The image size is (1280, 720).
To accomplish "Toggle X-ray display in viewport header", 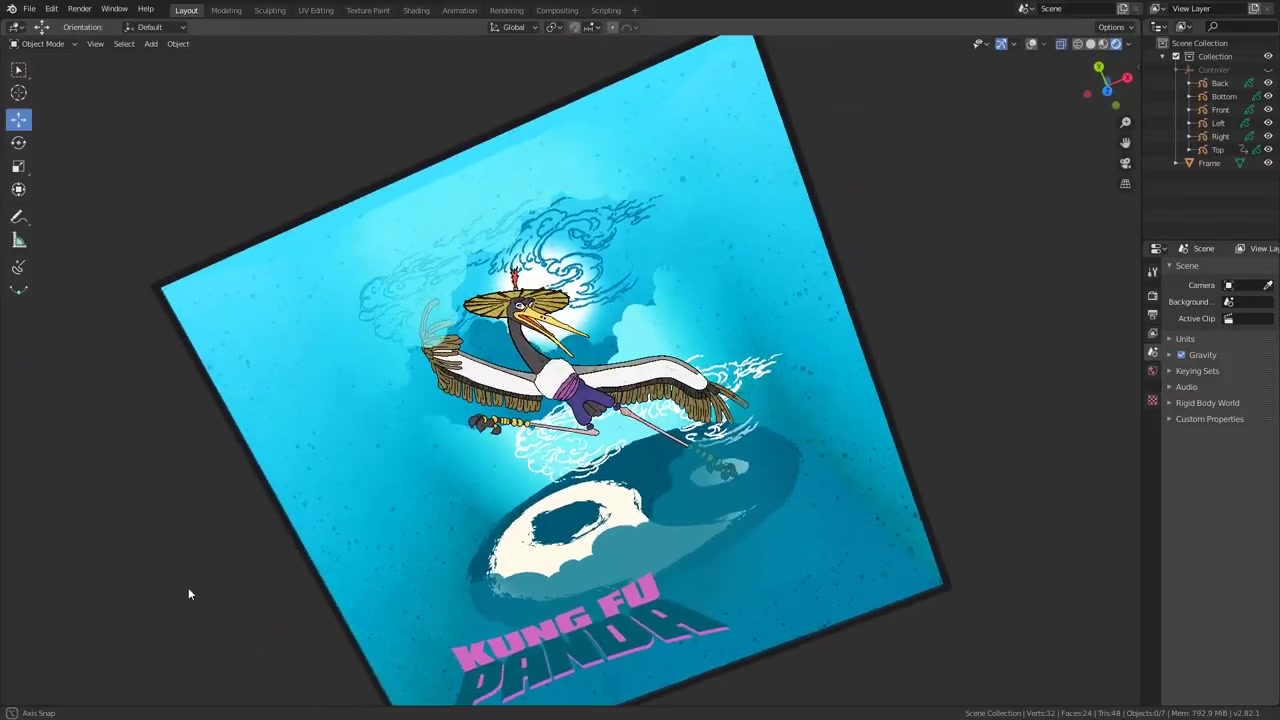I will coord(1061,44).
